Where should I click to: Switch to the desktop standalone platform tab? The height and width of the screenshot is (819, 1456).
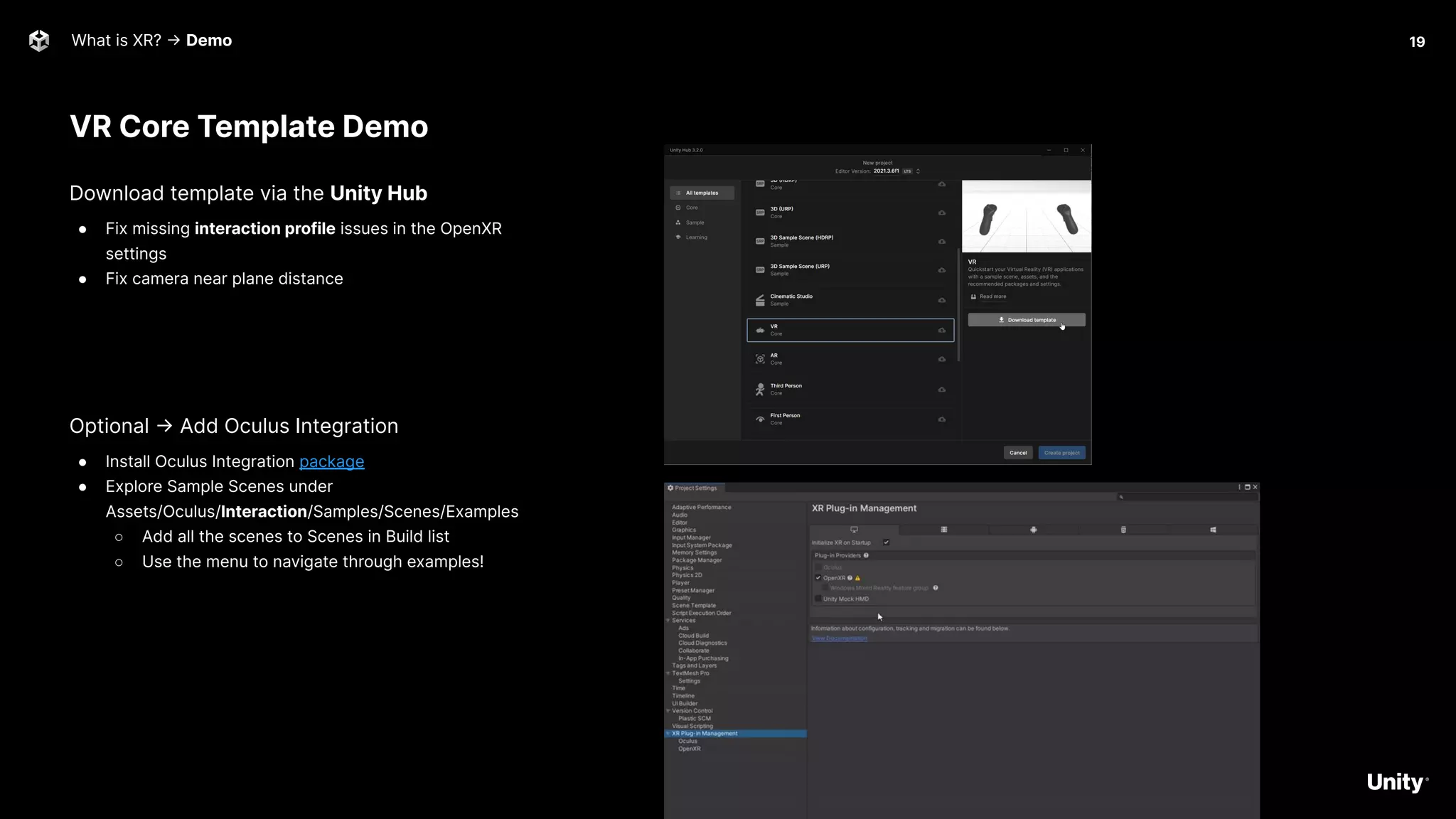point(854,530)
